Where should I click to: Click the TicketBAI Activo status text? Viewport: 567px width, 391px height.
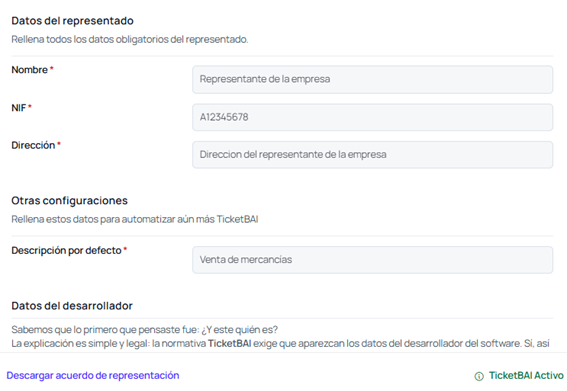(526, 376)
